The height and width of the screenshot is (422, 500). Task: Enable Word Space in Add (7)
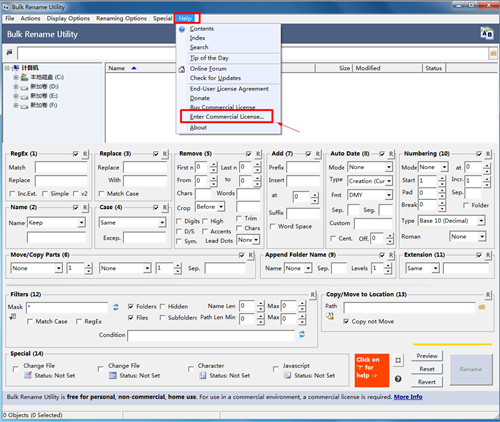click(x=272, y=226)
